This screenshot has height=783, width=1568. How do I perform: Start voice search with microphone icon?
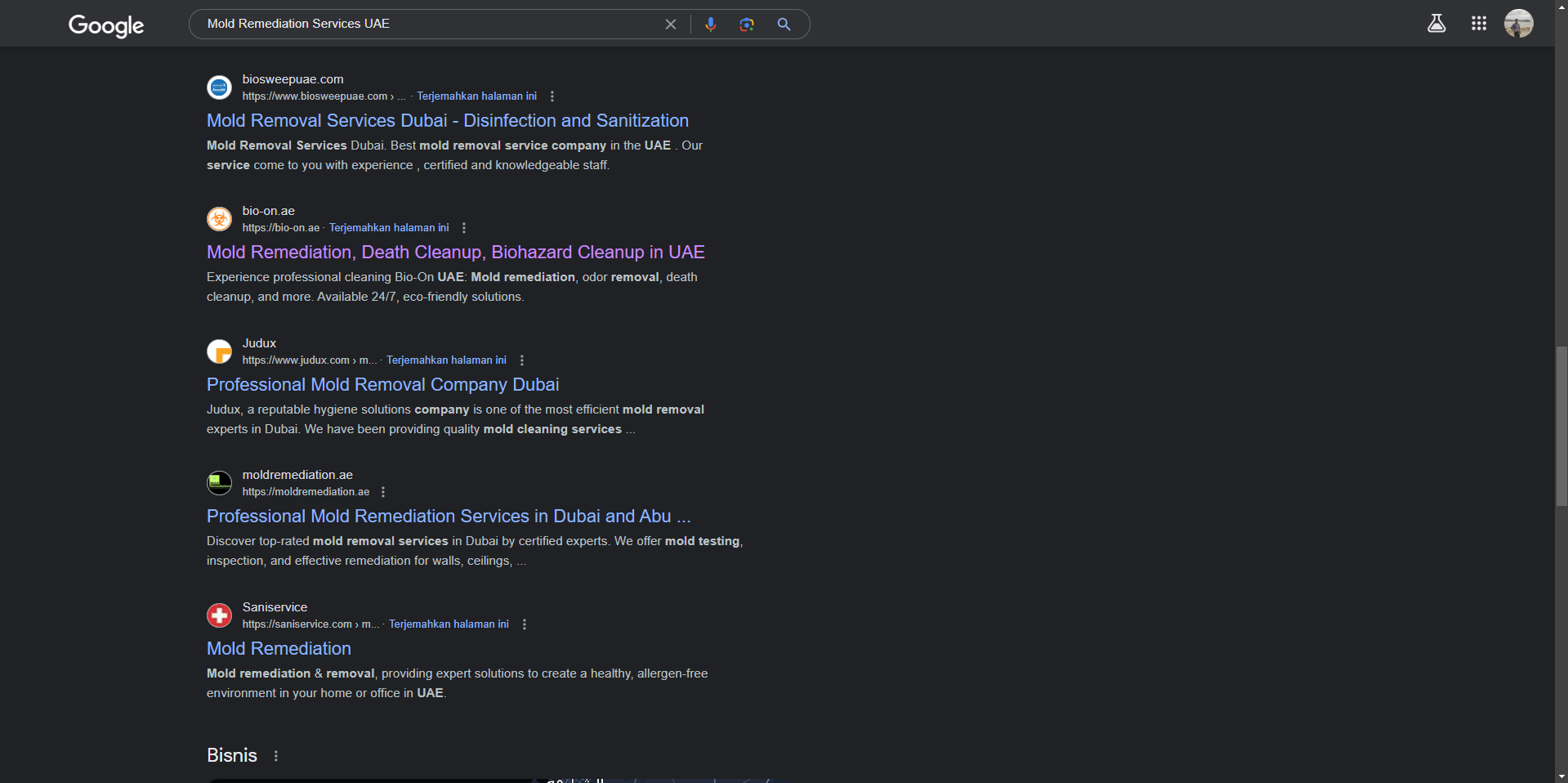click(710, 25)
